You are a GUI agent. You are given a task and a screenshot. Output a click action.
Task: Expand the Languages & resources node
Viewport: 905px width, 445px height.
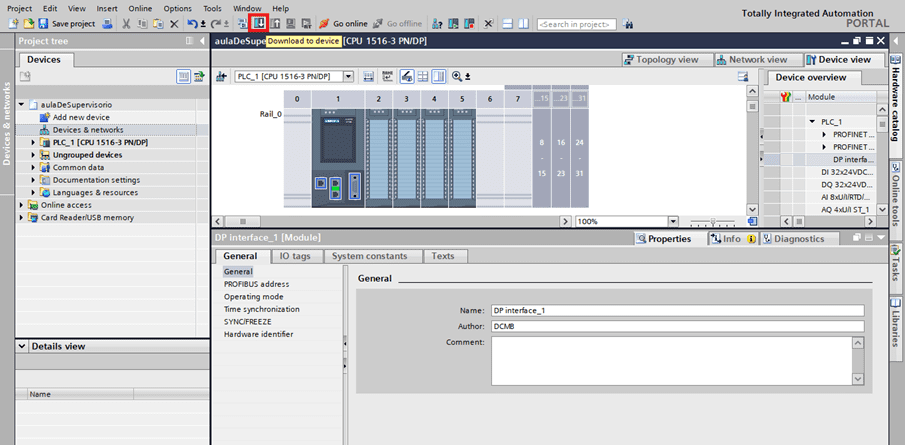33,193
